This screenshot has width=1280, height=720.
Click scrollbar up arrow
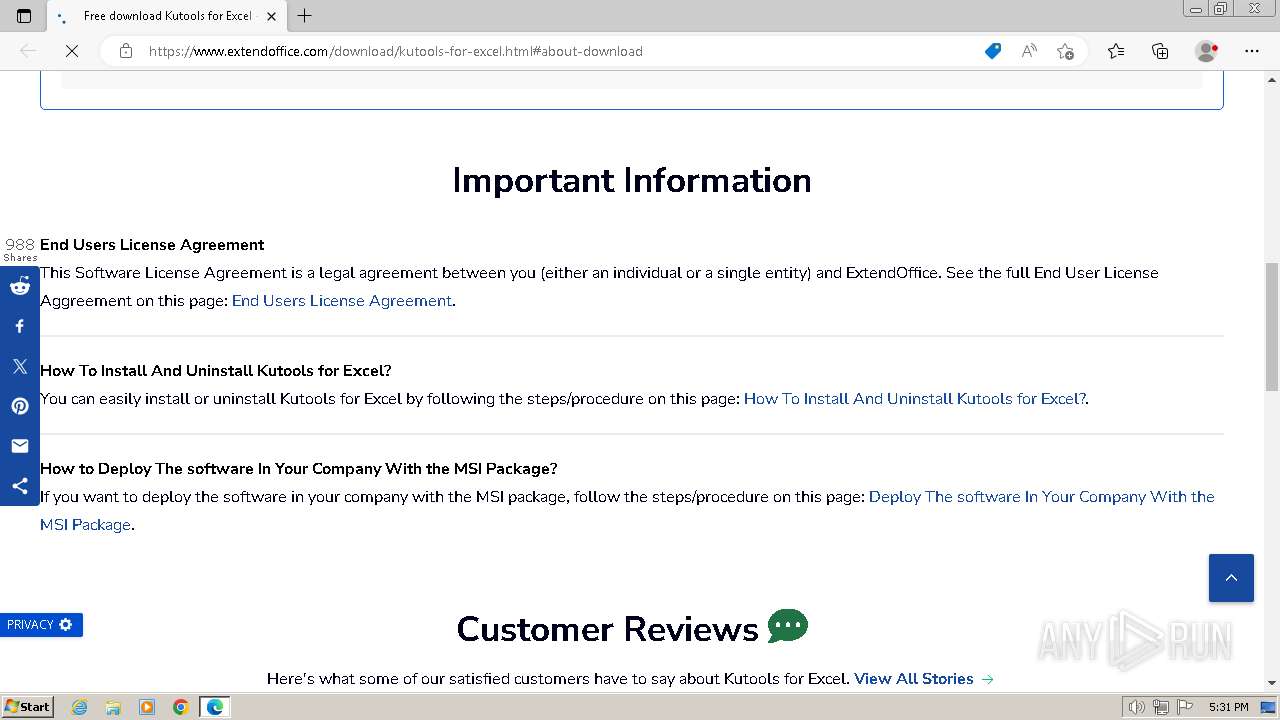[1272, 78]
